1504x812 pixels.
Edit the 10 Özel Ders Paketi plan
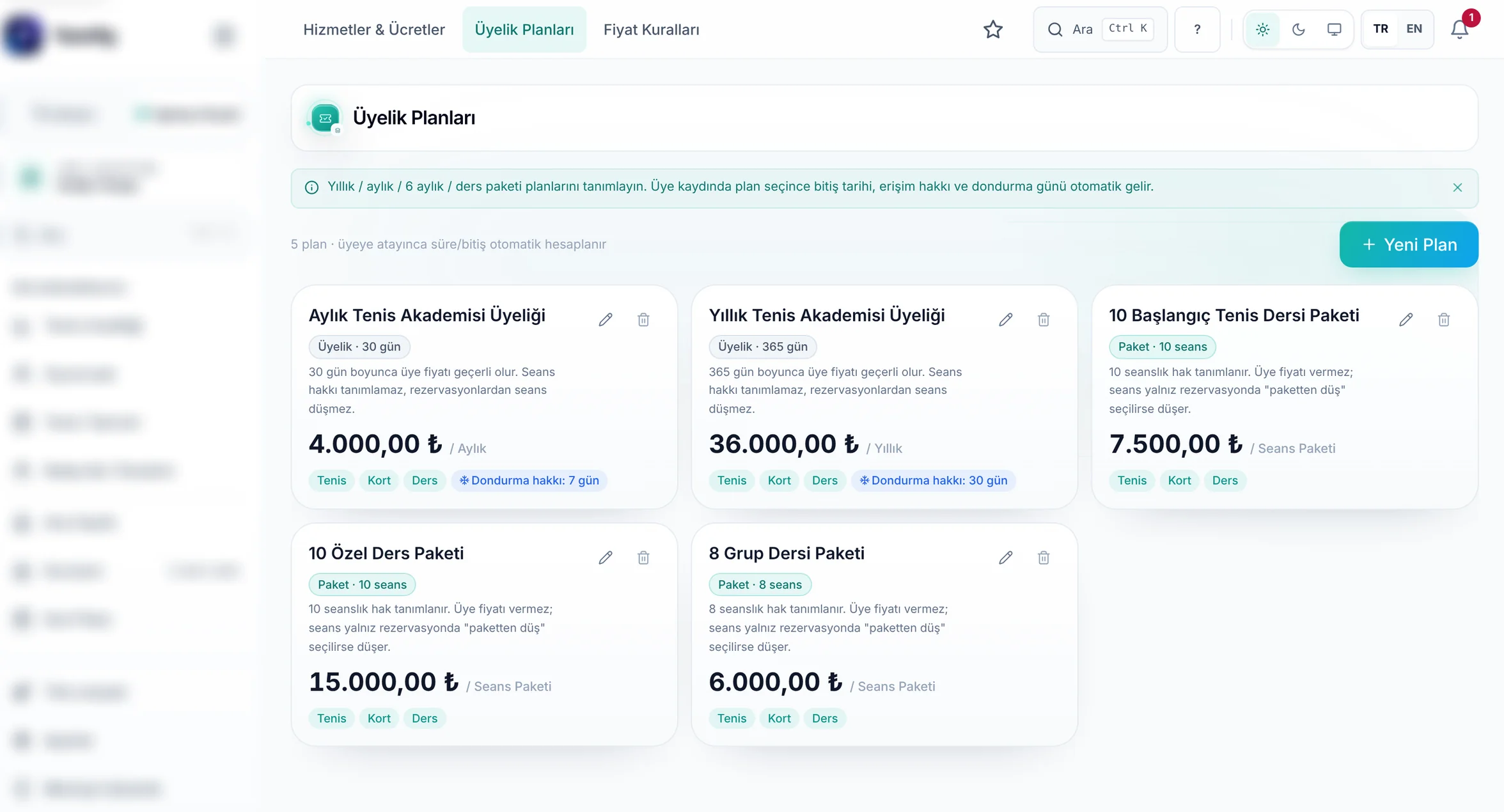coord(605,558)
